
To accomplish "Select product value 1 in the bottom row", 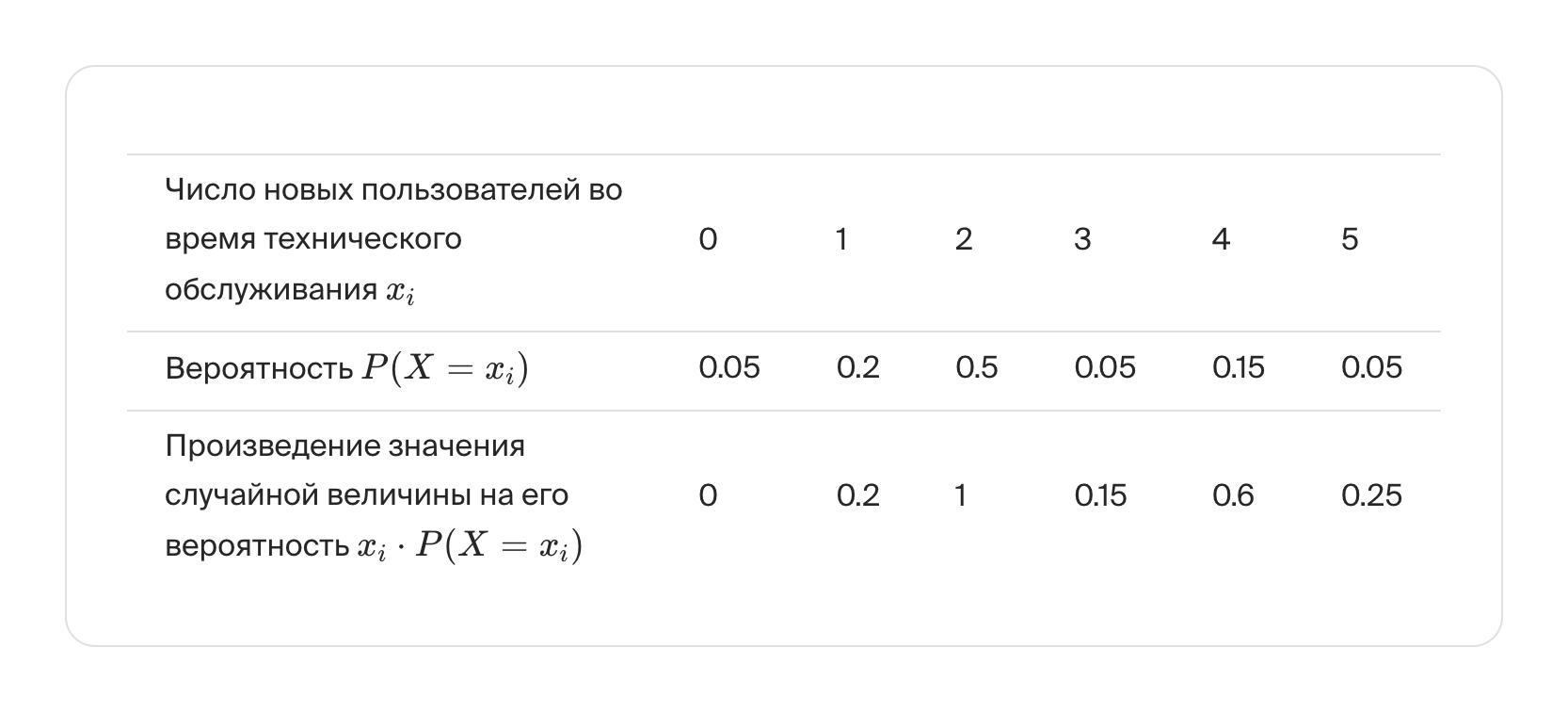I will tap(960, 495).
